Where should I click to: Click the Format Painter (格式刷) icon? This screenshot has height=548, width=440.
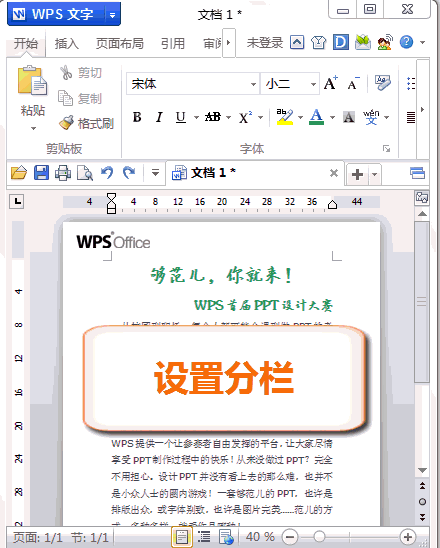pos(66,123)
